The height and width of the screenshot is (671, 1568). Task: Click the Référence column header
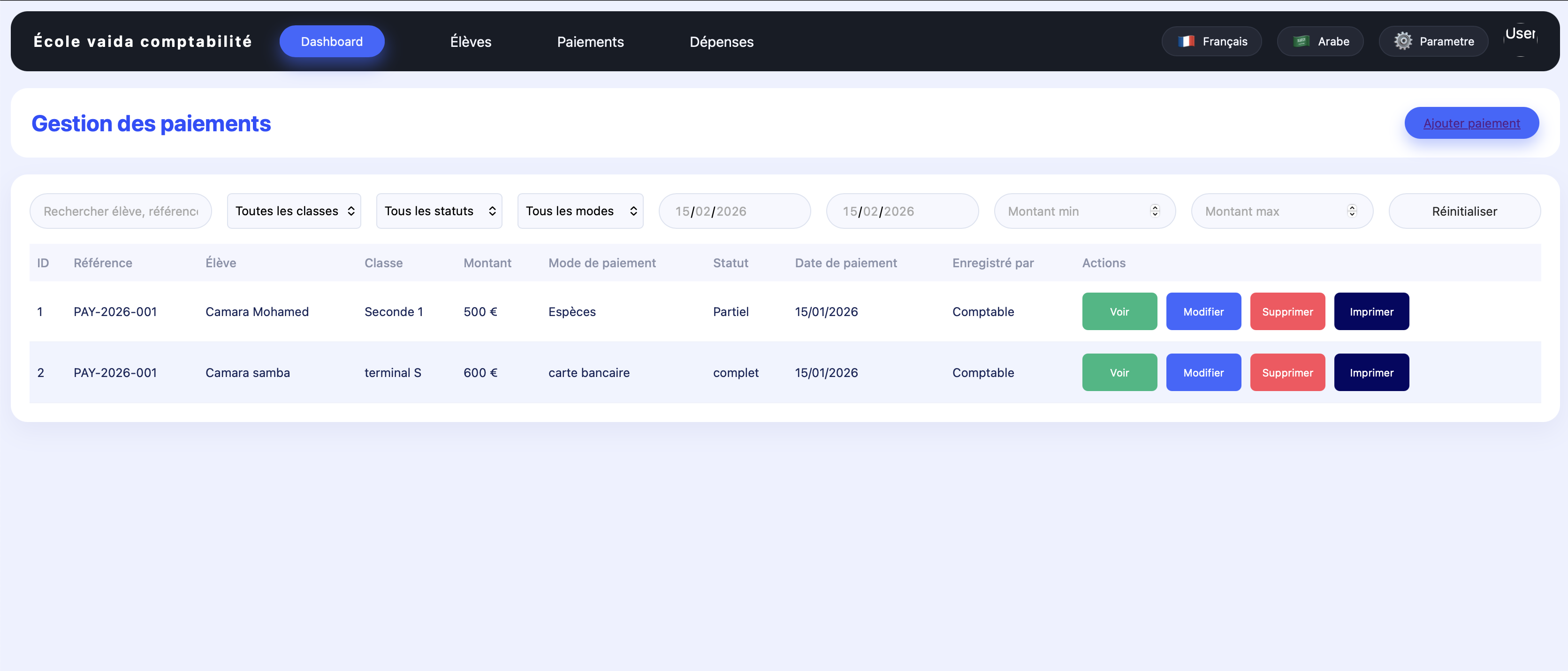click(x=103, y=263)
